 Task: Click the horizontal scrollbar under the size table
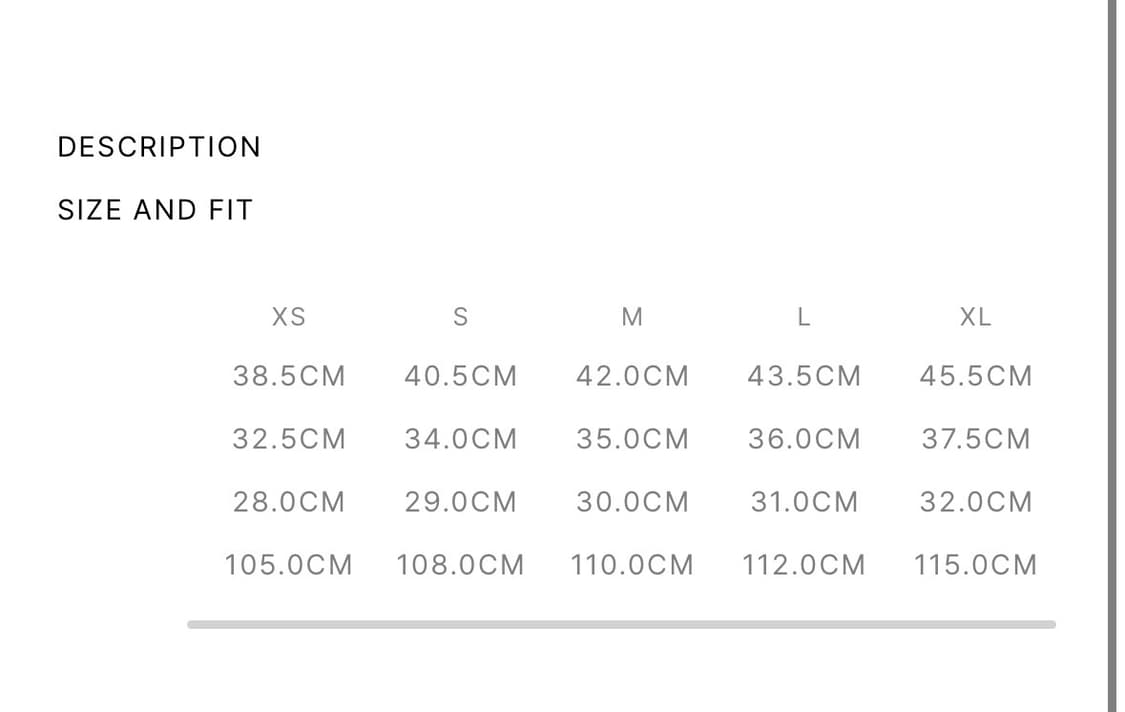coord(620,624)
